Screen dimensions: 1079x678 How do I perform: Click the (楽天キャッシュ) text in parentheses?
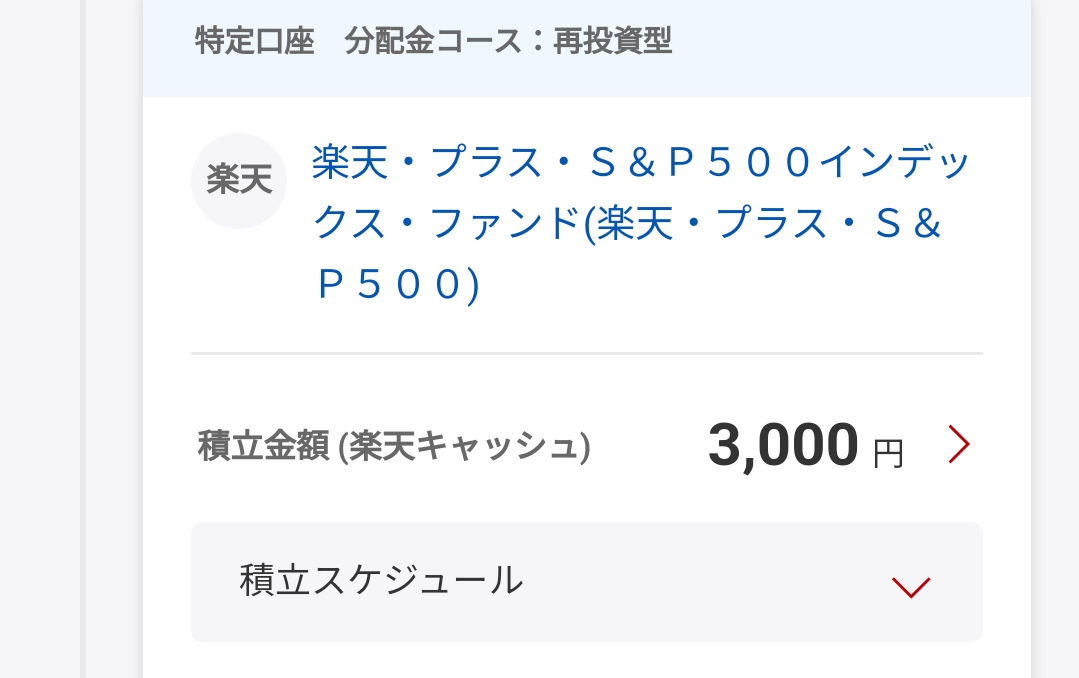(x=464, y=446)
